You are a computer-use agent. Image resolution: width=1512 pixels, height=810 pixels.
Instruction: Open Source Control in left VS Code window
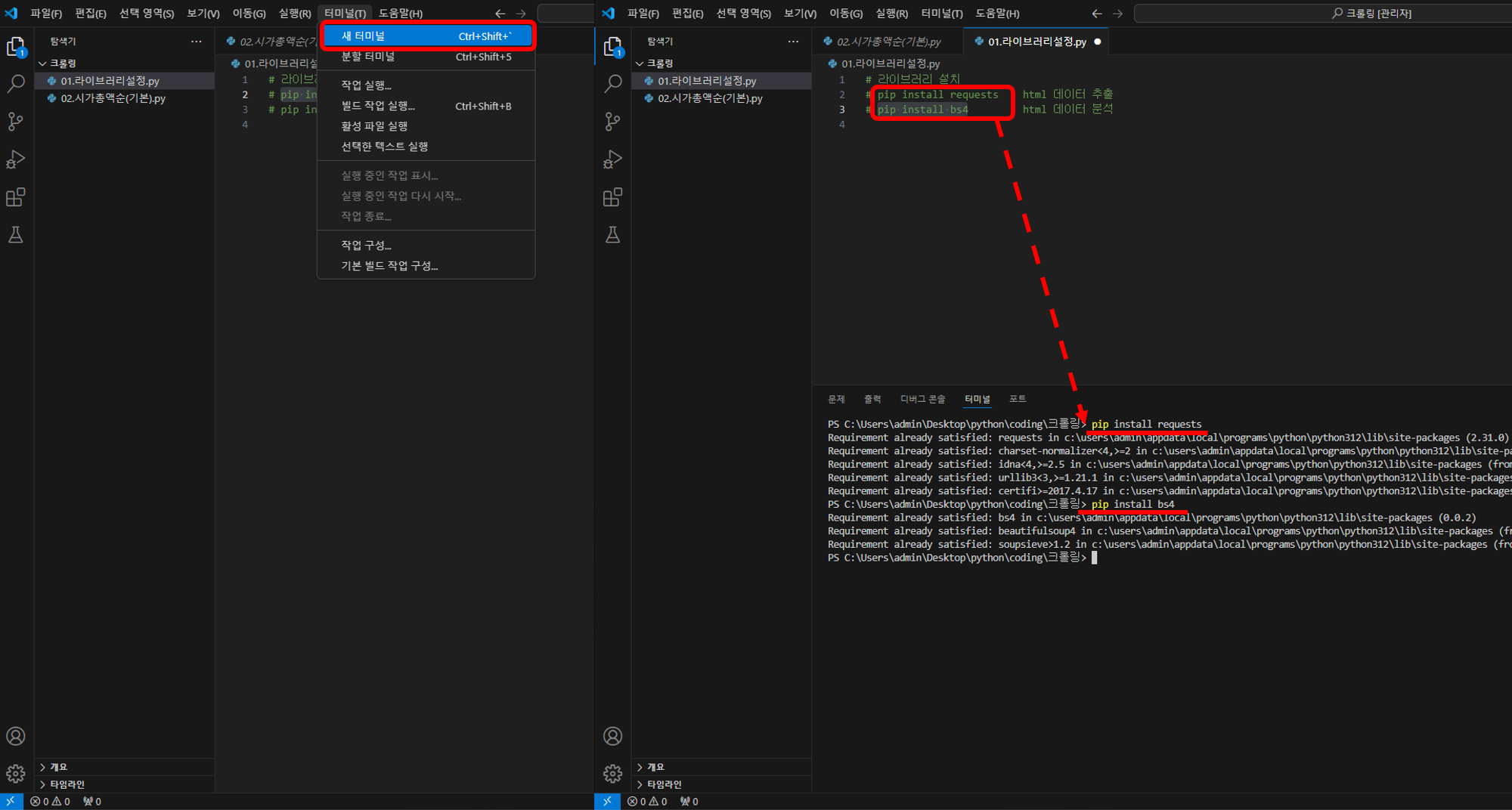click(x=16, y=122)
